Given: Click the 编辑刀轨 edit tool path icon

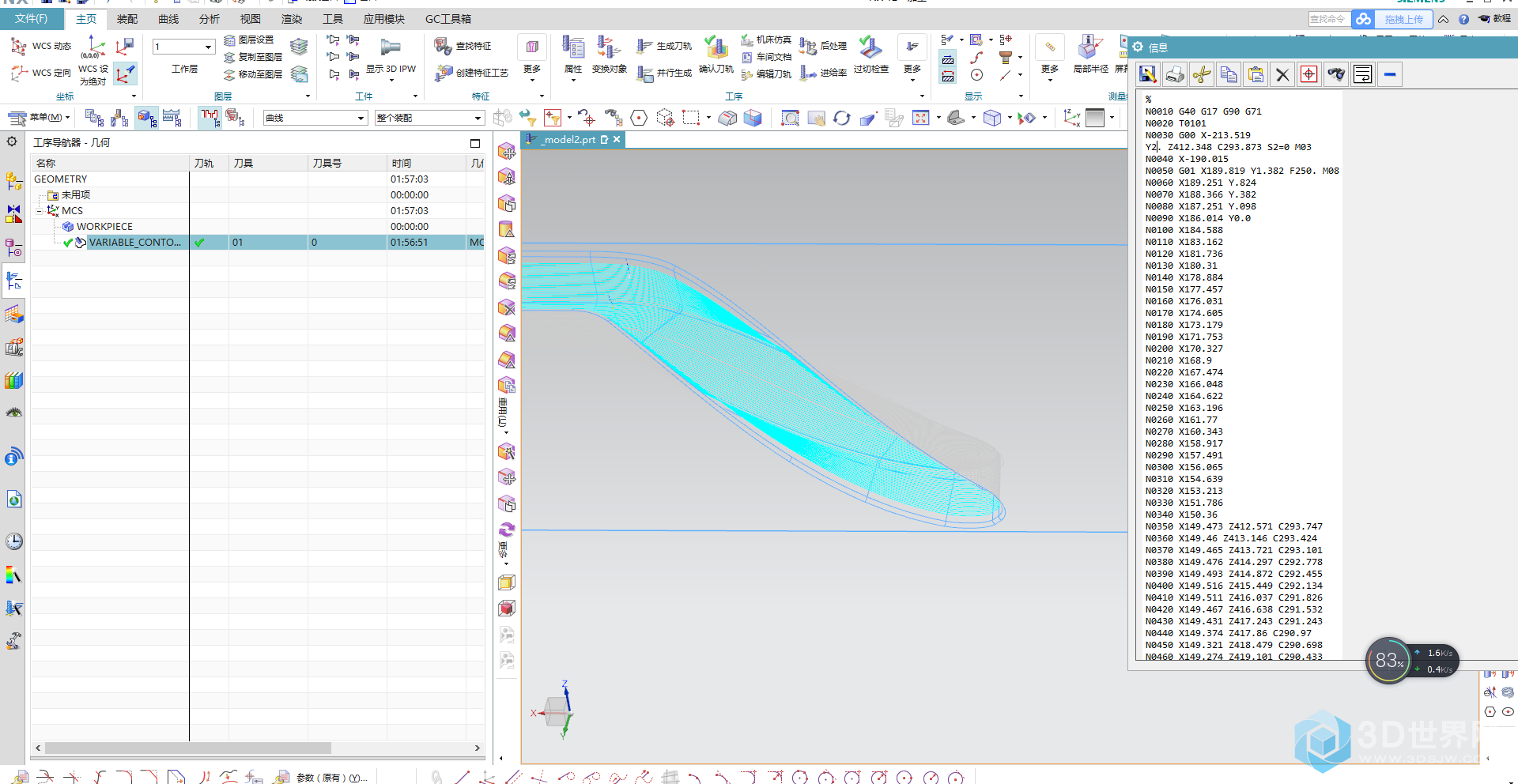Looking at the screenshot, I should [x=747, y=74].
